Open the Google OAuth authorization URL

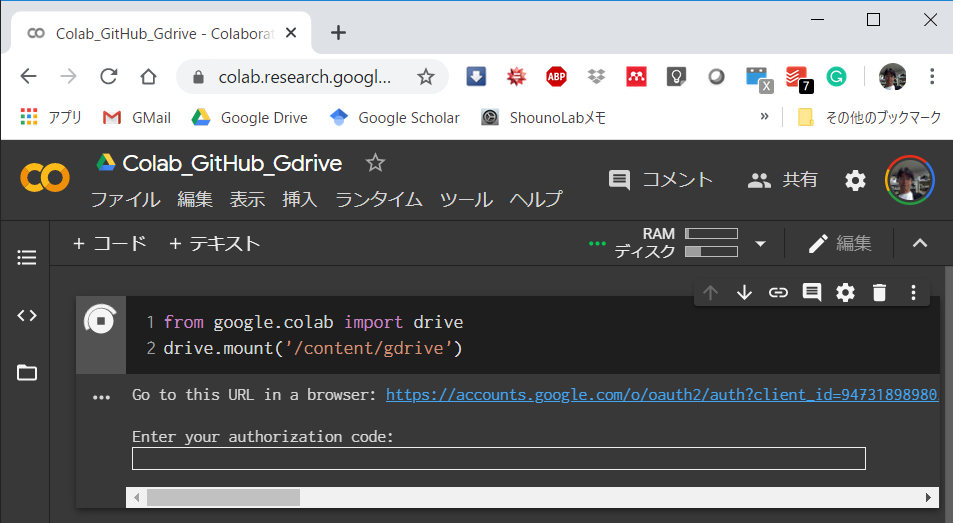pos(662,395)
